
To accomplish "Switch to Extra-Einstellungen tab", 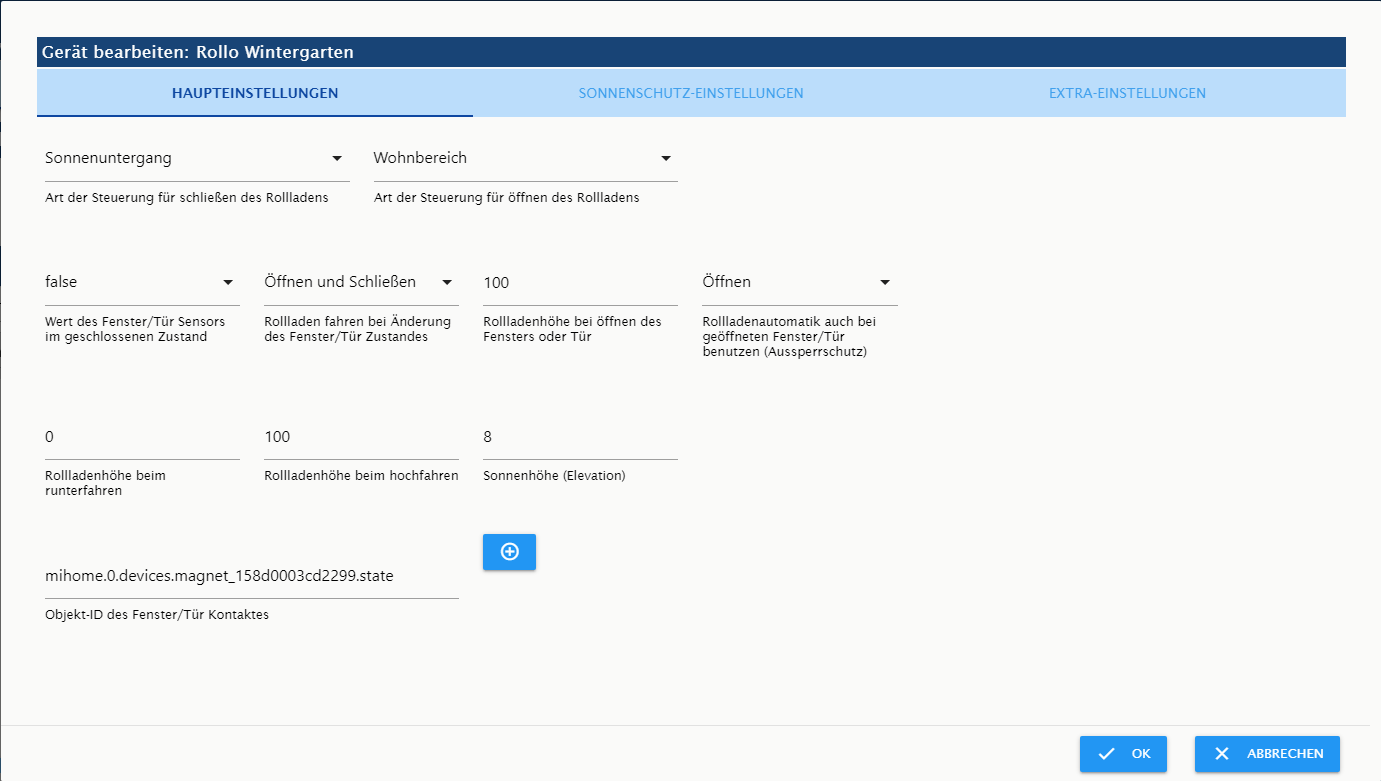I will point(1127,93).
